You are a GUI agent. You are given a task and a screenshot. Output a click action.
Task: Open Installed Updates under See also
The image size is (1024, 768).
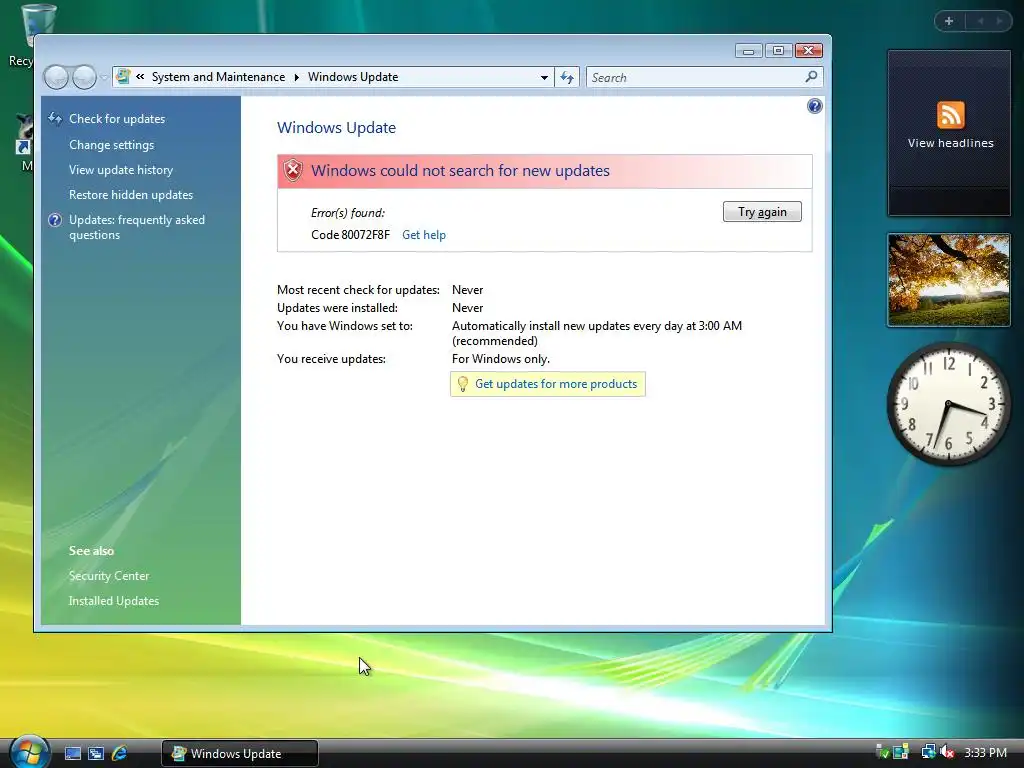click(x=114, y=601)
